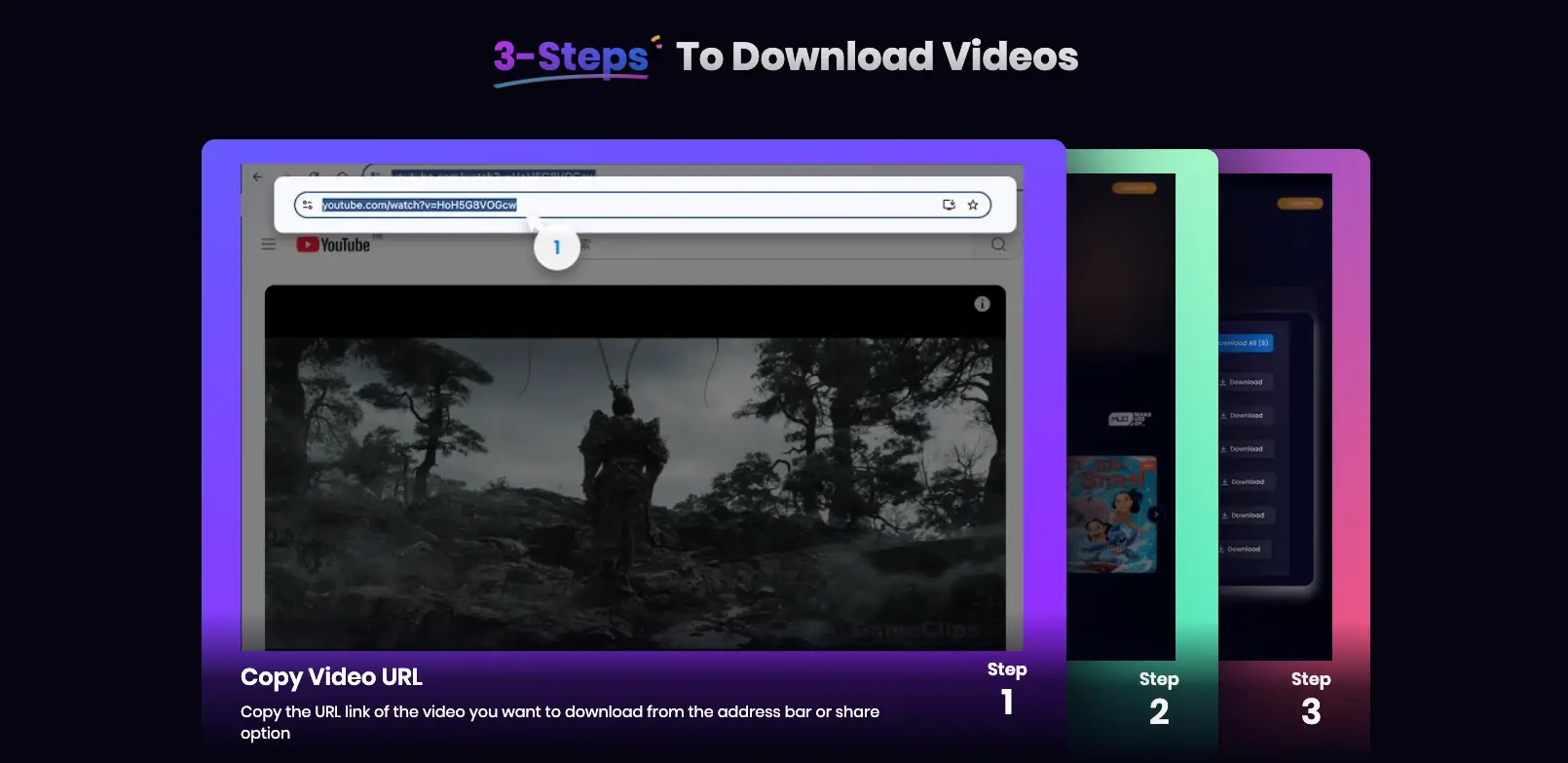
Task: Click the YouTube logo
Action: (334, 245)
